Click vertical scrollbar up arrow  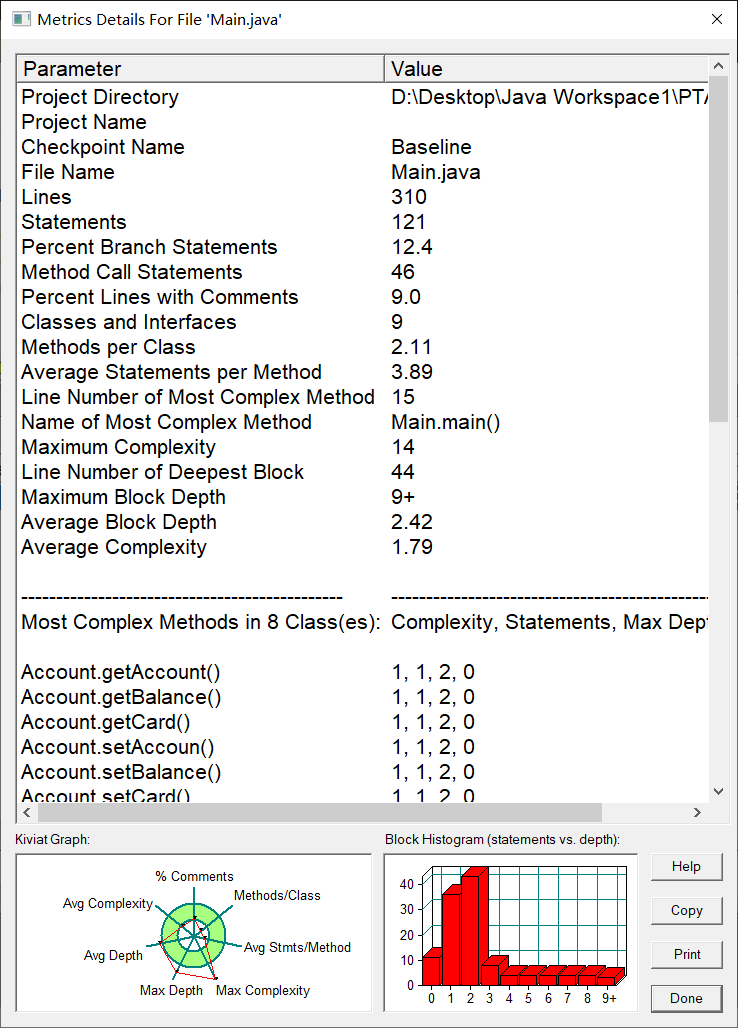[718, 66]
